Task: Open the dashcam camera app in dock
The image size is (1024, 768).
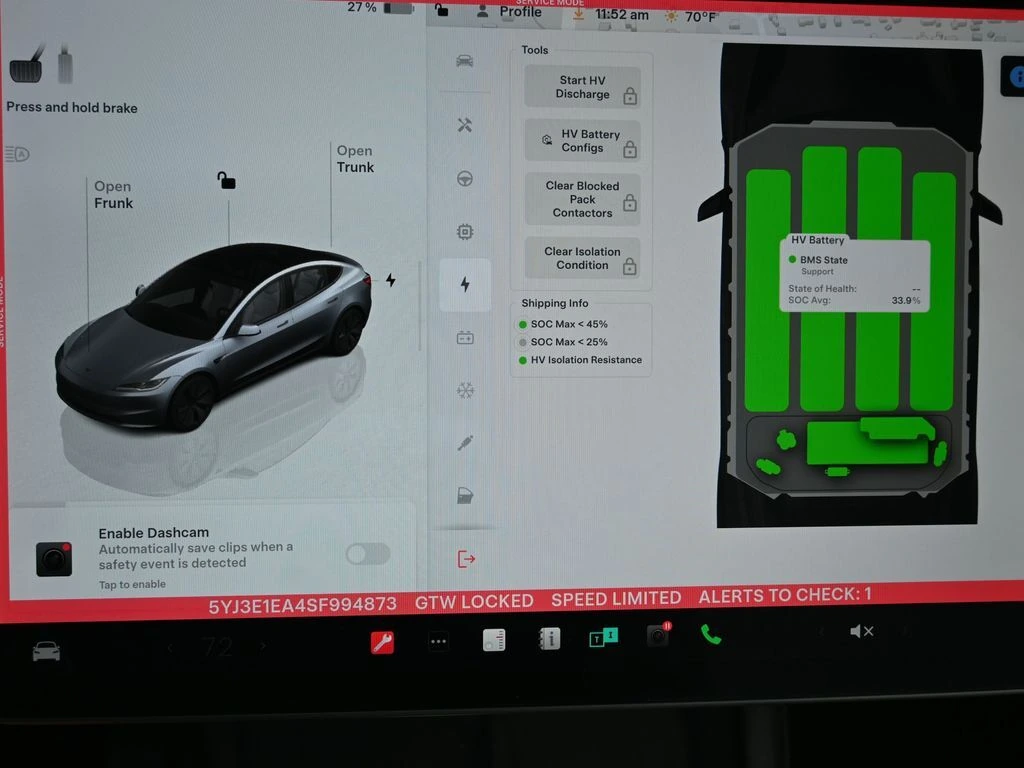Action: 658,635
